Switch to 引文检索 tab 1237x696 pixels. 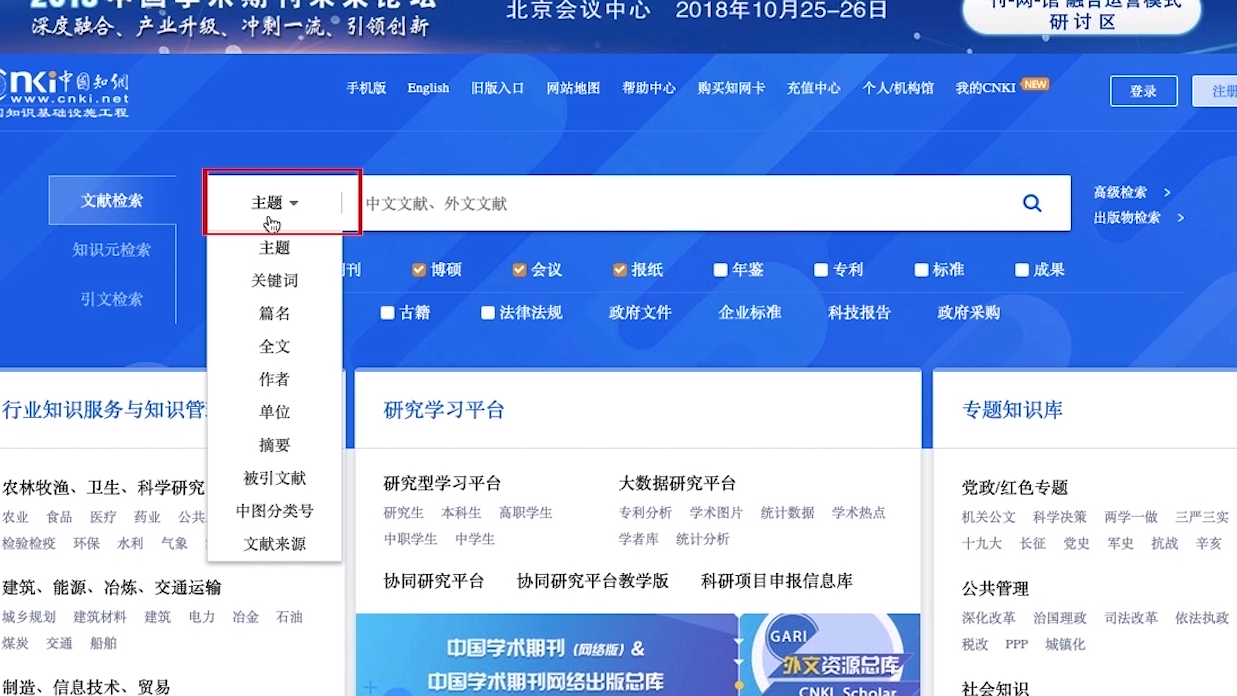click(112, 299)
